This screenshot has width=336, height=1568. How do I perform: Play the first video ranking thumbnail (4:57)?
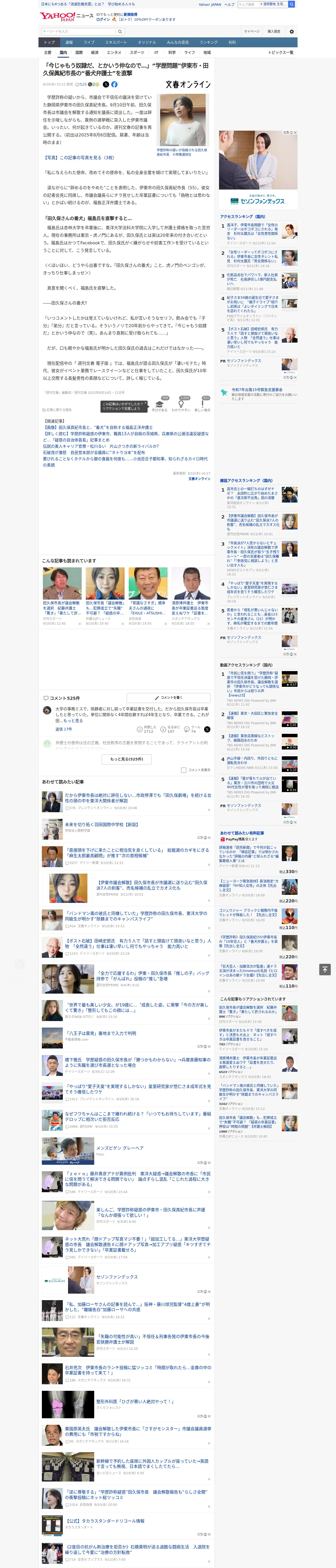(289, 679)
